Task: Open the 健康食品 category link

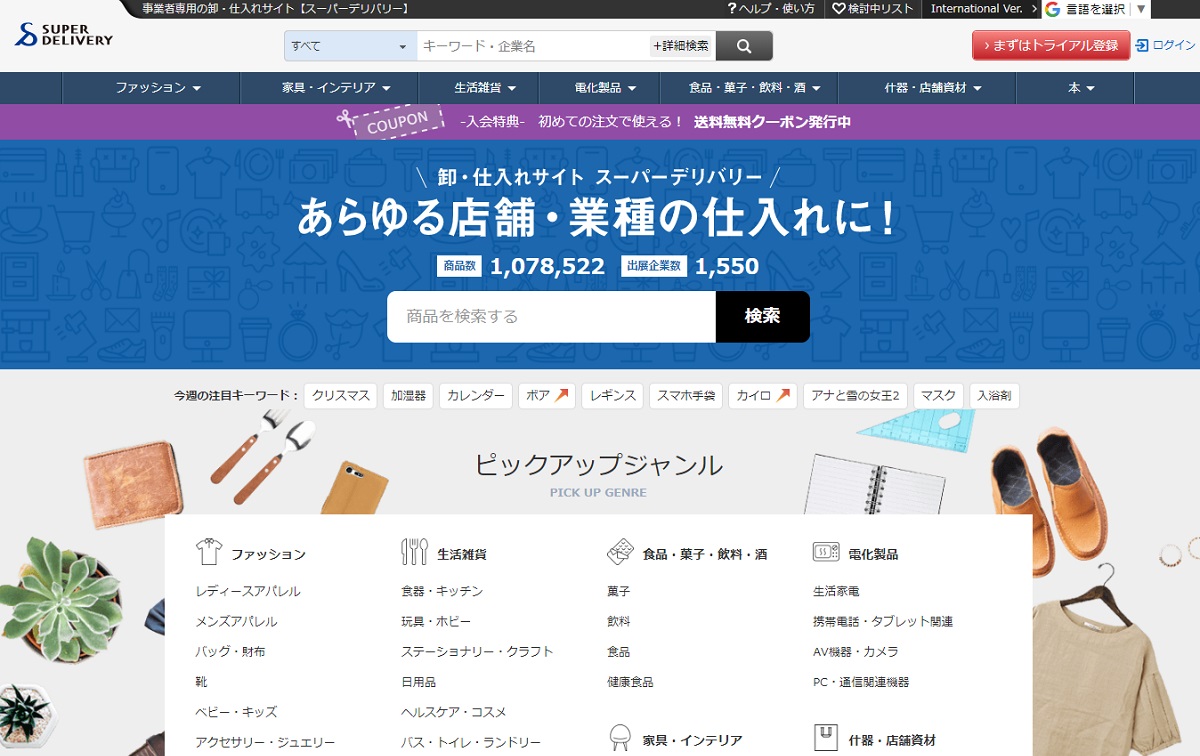Action: [x=630, y=681]
